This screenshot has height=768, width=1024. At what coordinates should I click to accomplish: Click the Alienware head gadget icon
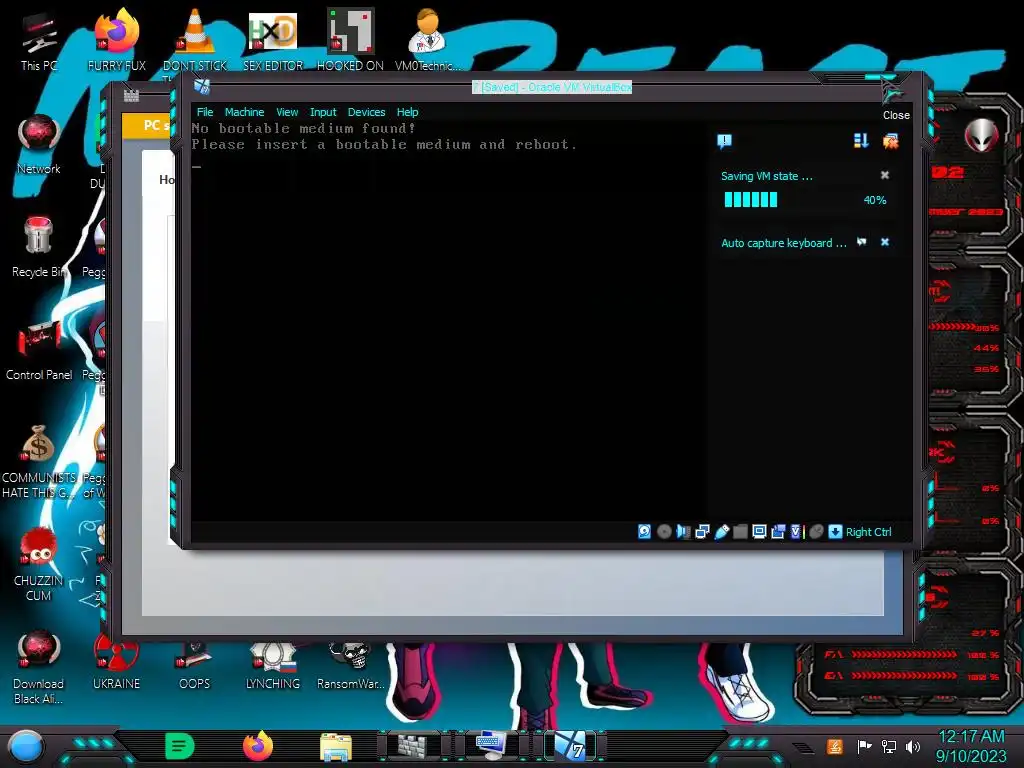tap(981, 136)
